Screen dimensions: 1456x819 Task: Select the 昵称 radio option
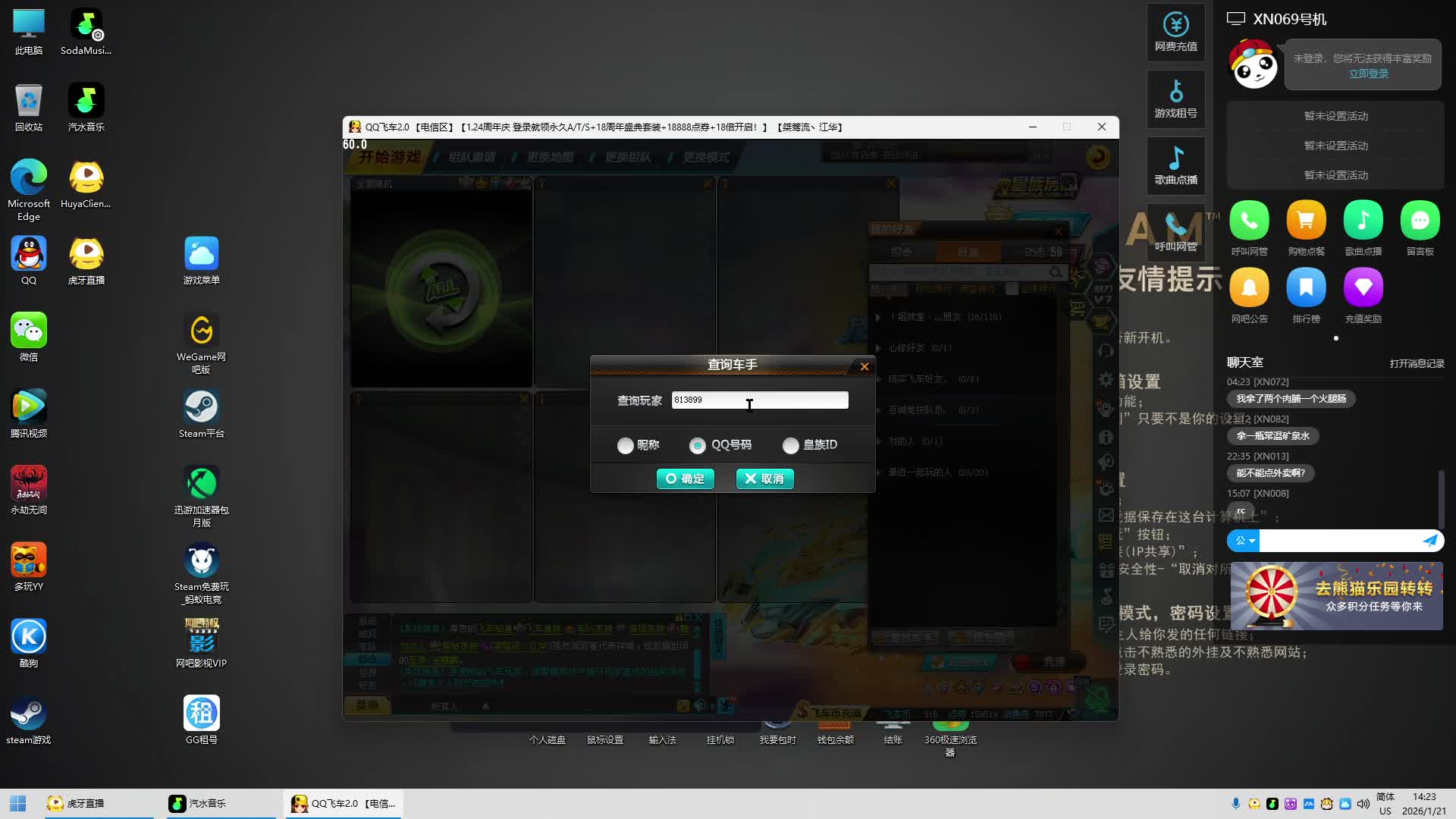click(625, 445)
